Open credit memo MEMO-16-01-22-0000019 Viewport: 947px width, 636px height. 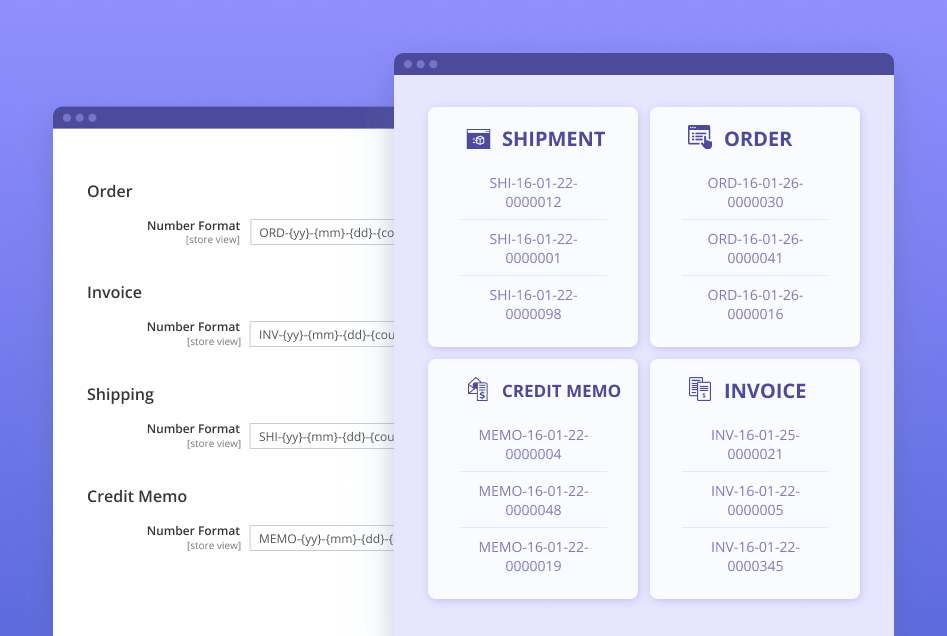pos(533,557)
